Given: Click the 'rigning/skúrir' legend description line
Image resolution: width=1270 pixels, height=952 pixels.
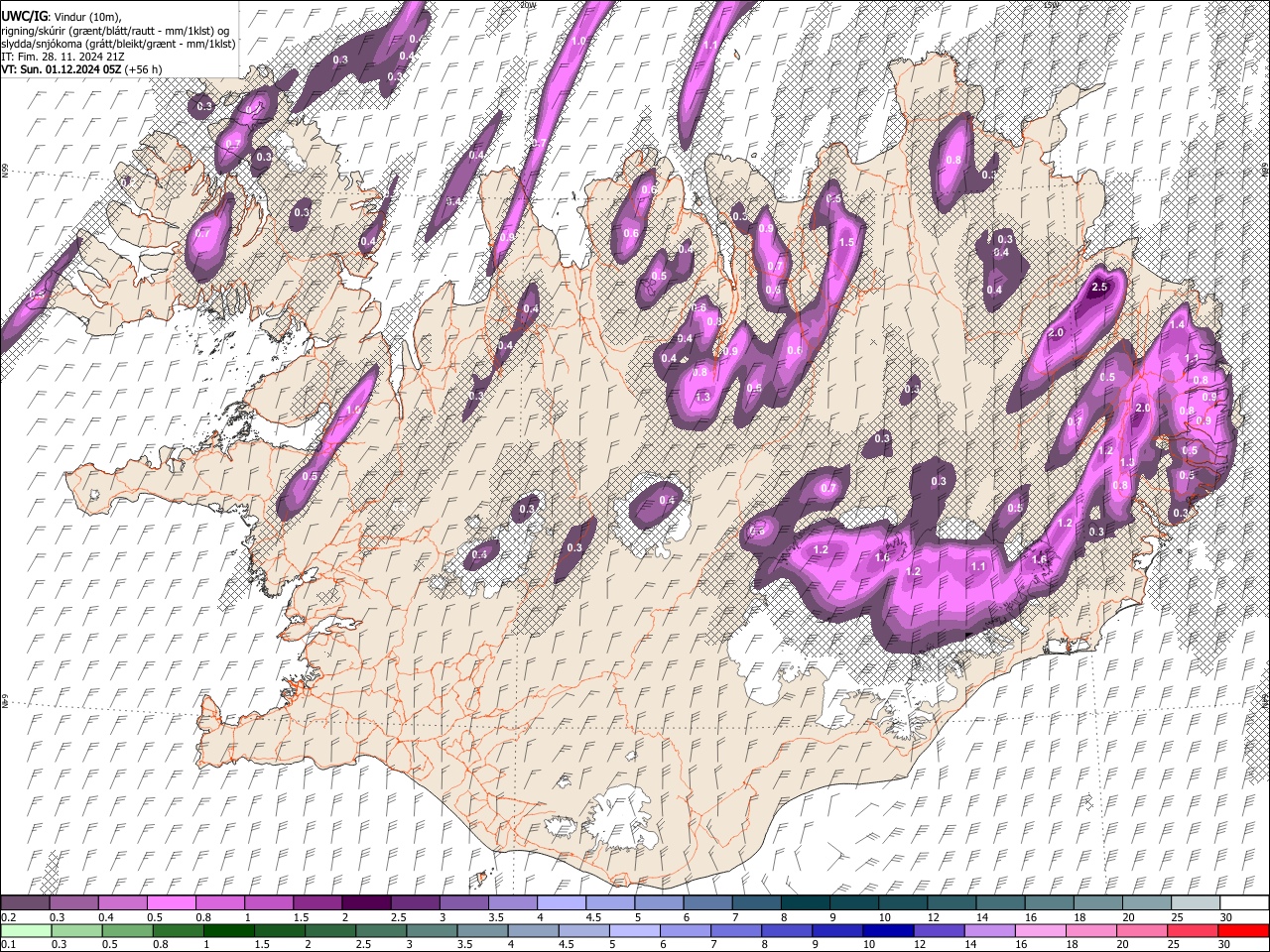Looking at the screenshot, I should tap(117, 31).
